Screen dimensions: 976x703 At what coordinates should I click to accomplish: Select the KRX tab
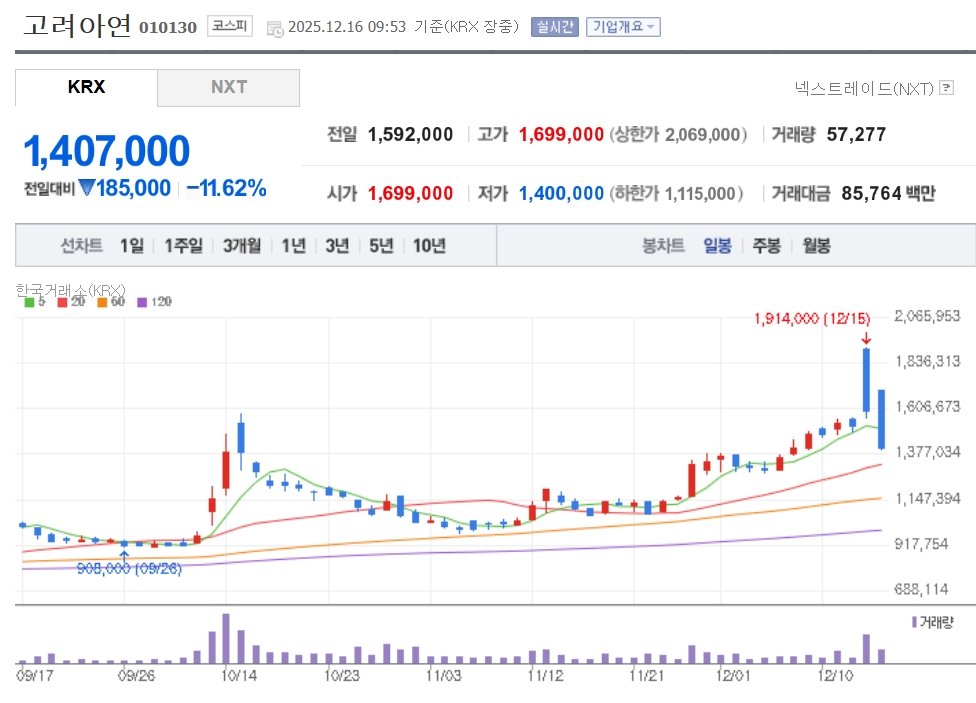coord(86,87)
